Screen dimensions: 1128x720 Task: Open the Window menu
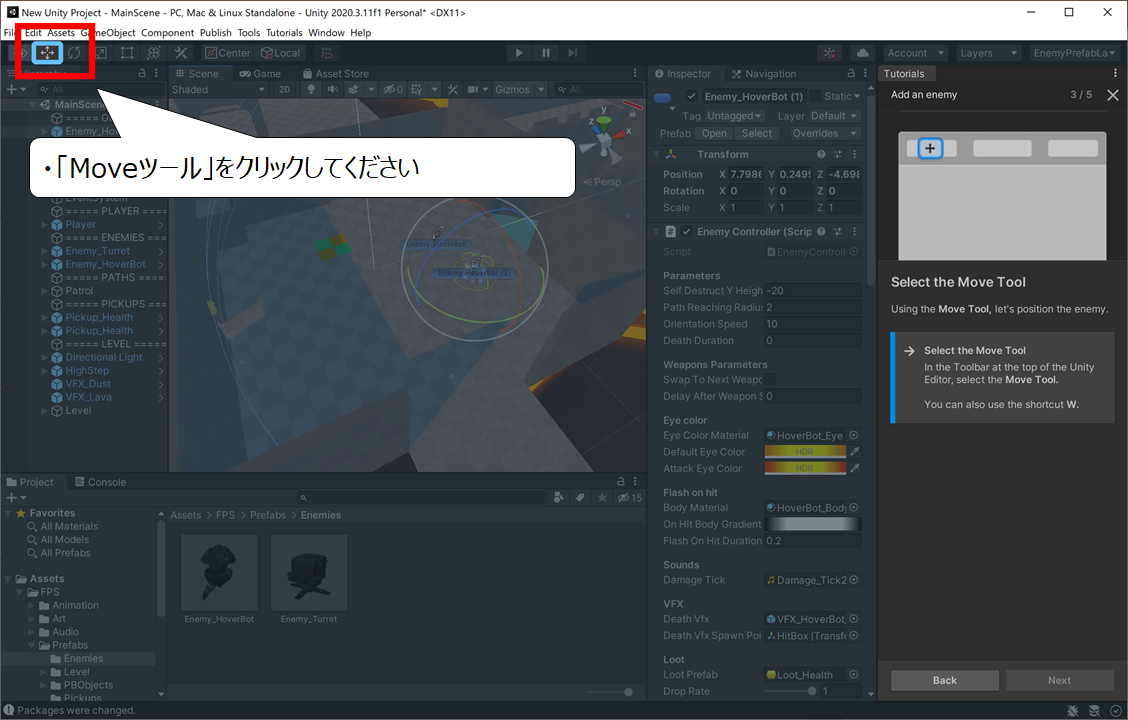point(327,32)
